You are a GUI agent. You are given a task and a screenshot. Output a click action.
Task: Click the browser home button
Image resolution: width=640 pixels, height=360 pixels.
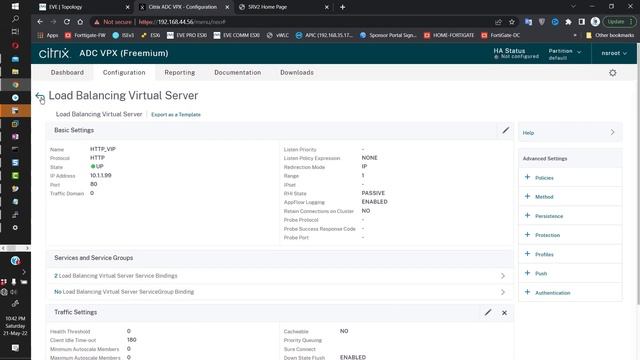pyautogui.click(x=80, y=22)
